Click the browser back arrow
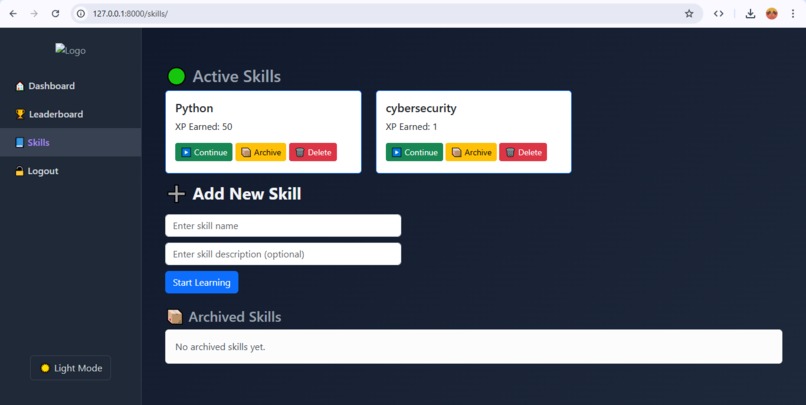 (x=13, y=14)
